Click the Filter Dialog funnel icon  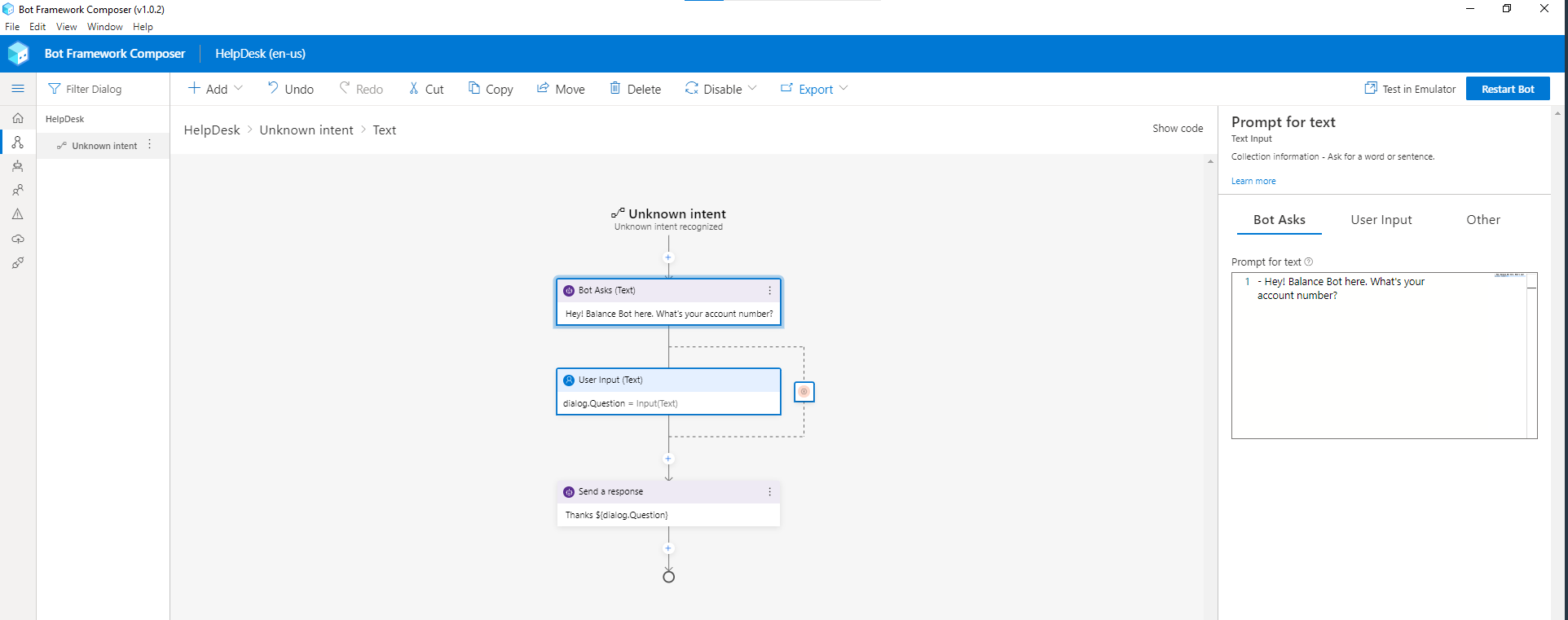55,89
